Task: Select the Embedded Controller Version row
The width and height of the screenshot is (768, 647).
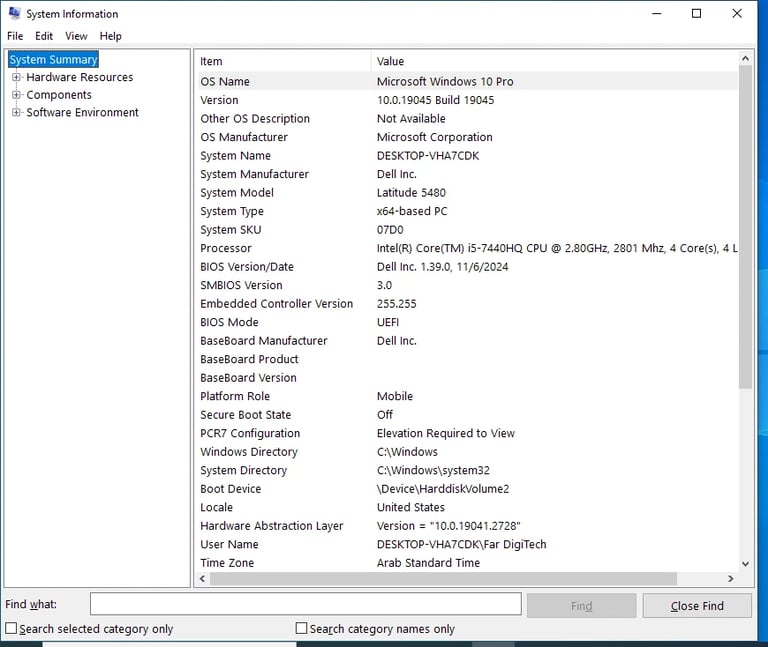Action: (467, 304)
